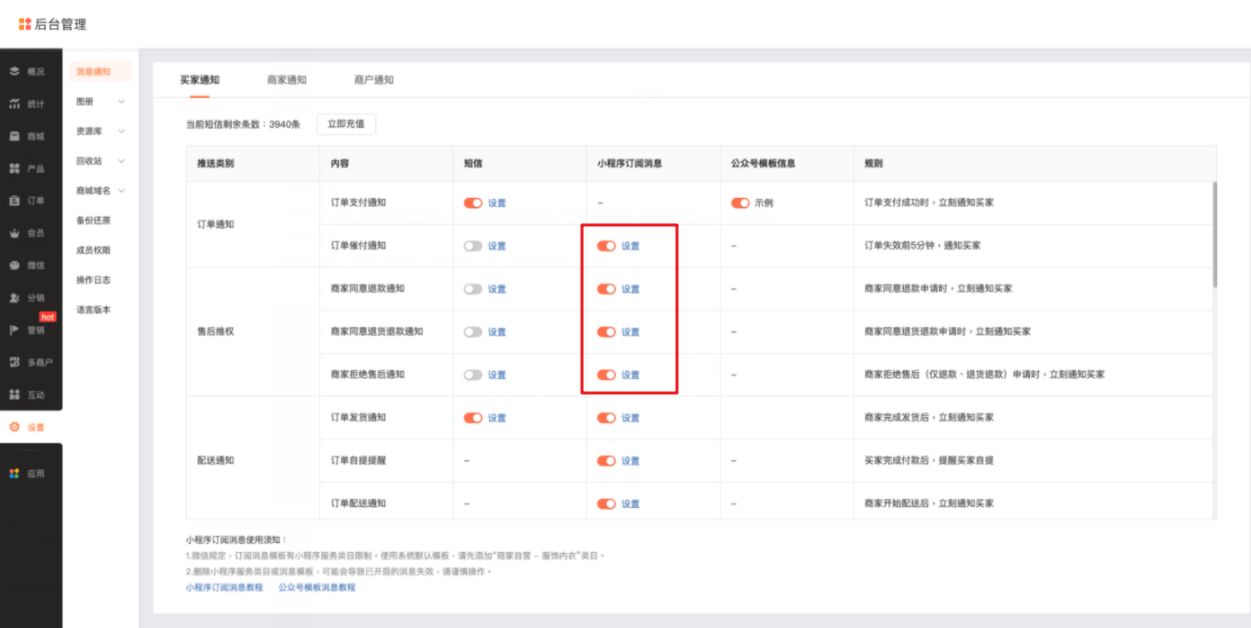Open the 公众号模板消息教程 tutorial link
This screenshot has width=1251, height=628.
point(317,588)
